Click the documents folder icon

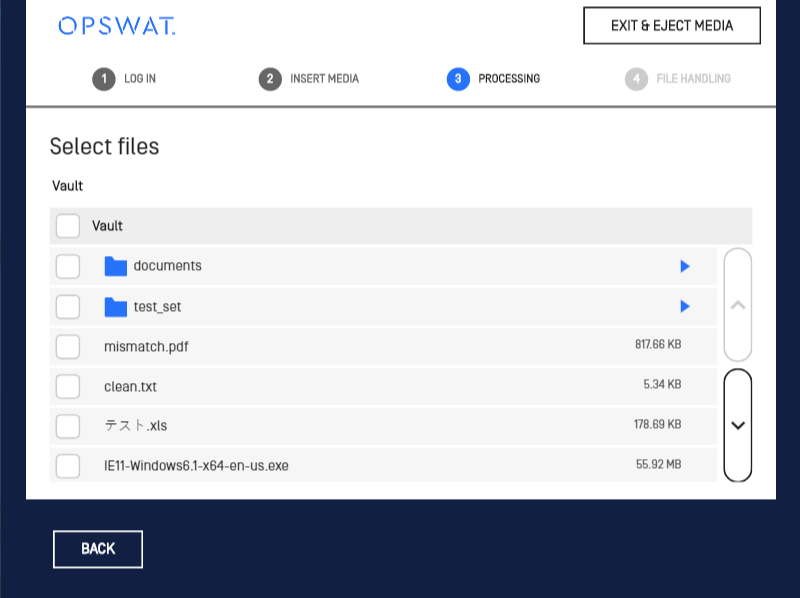tap(116, 266)
